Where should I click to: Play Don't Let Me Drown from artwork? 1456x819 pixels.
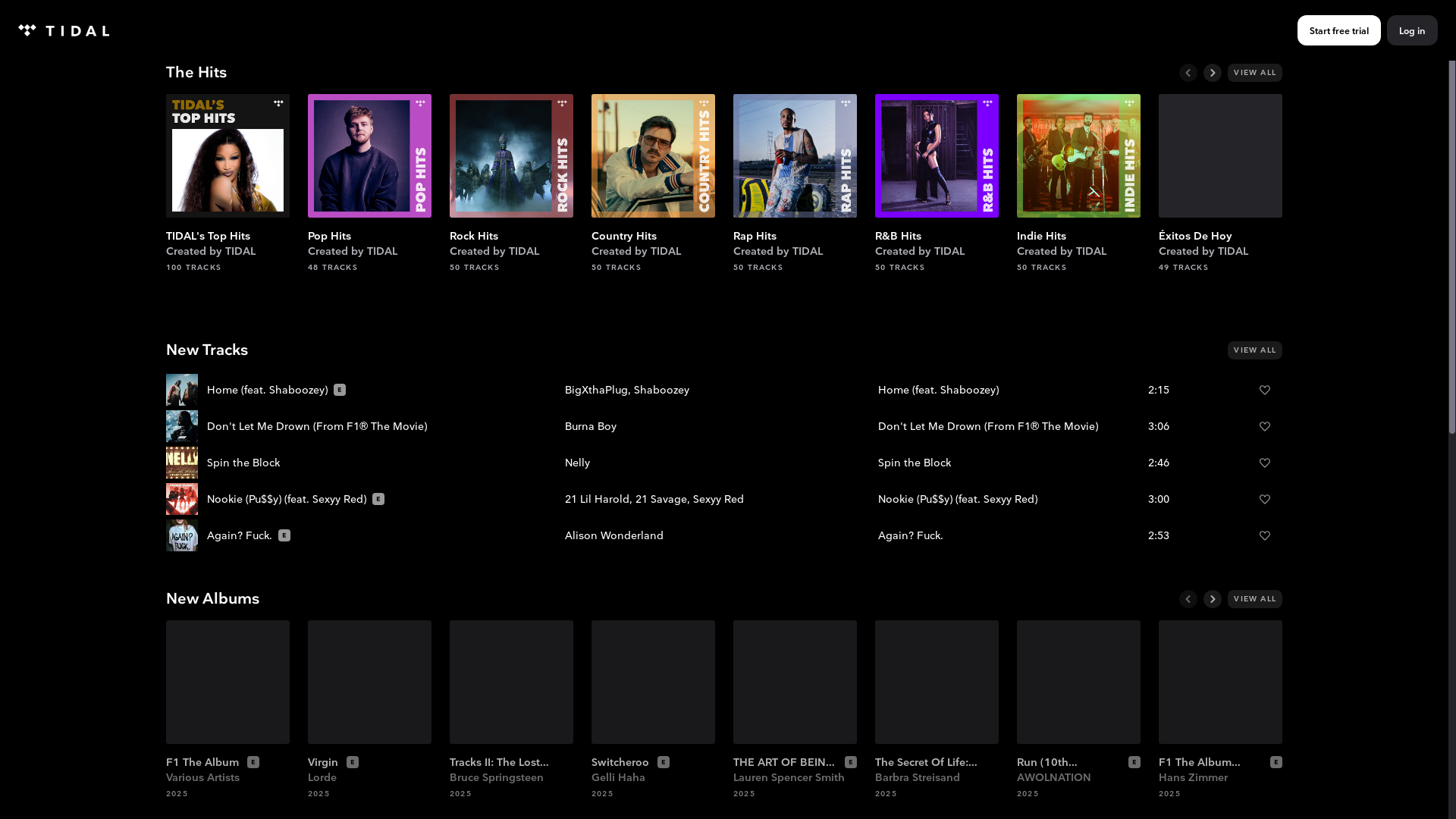(x=182, y=426)
